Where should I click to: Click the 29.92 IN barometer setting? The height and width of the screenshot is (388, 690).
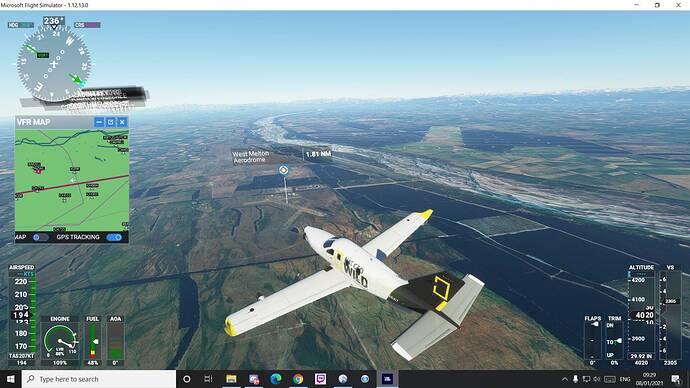point(641,356)
